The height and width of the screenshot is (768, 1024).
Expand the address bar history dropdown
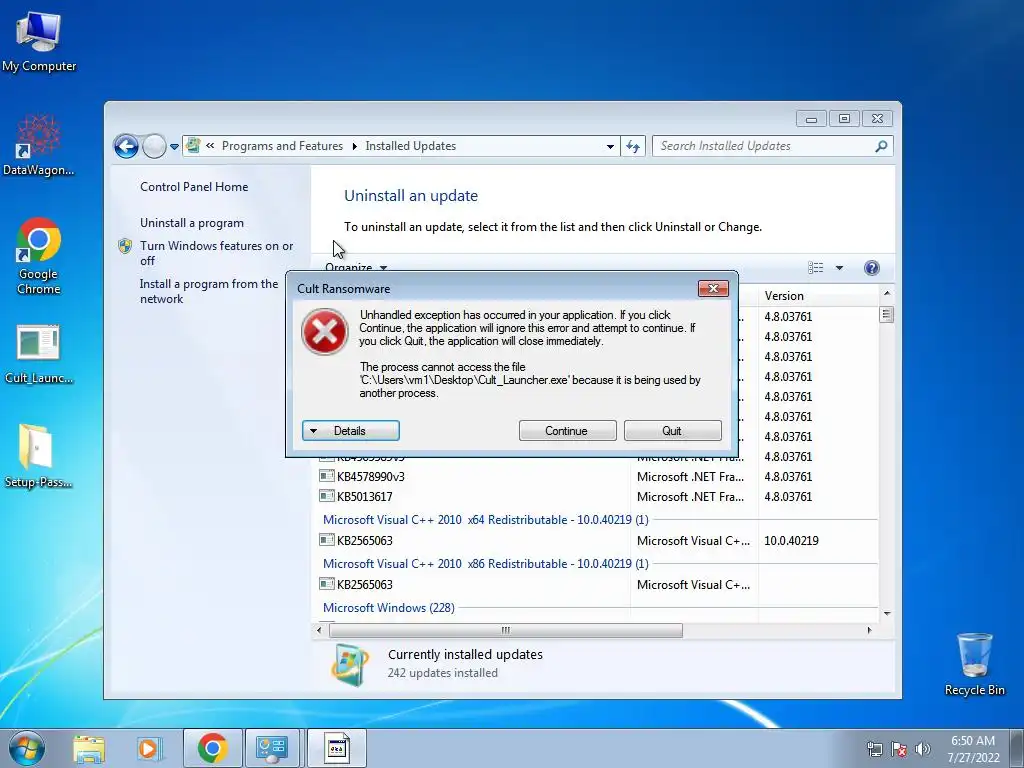pyautogui.click(x=610, y=146)
